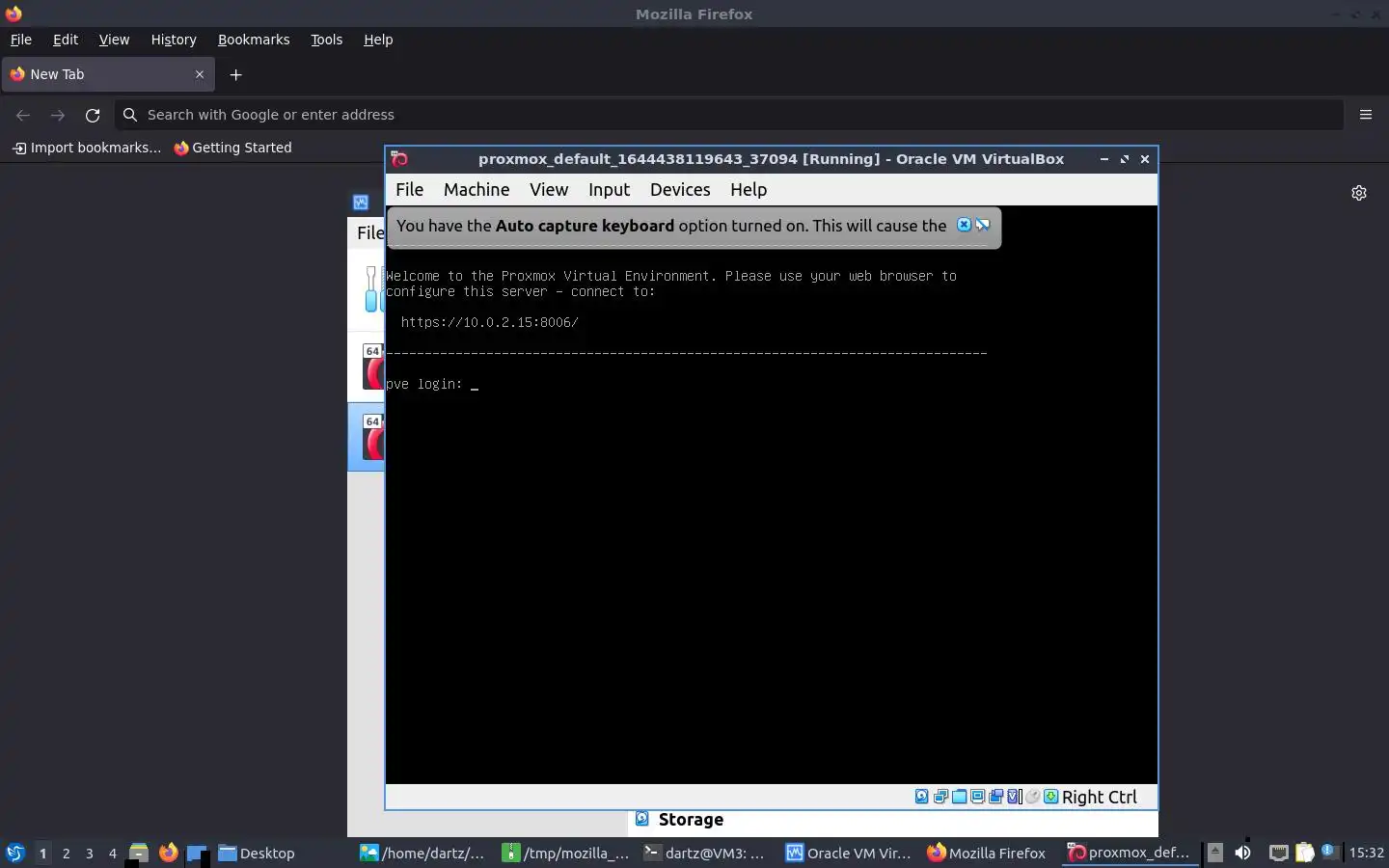Switch to workspace 3
Screen dimensions: 1389x868
click(x=89, y=853)
